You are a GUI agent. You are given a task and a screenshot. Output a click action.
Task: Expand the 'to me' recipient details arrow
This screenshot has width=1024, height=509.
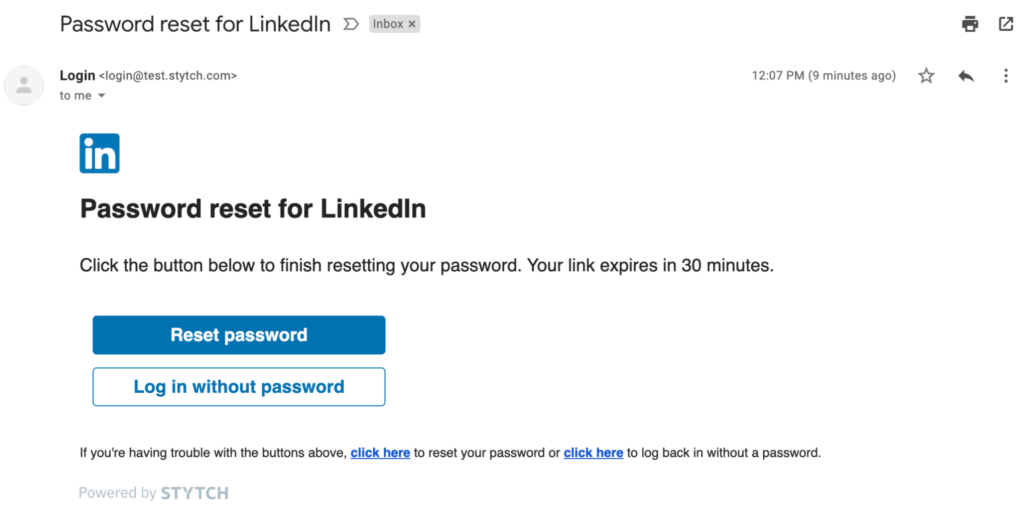coord(101,96)
